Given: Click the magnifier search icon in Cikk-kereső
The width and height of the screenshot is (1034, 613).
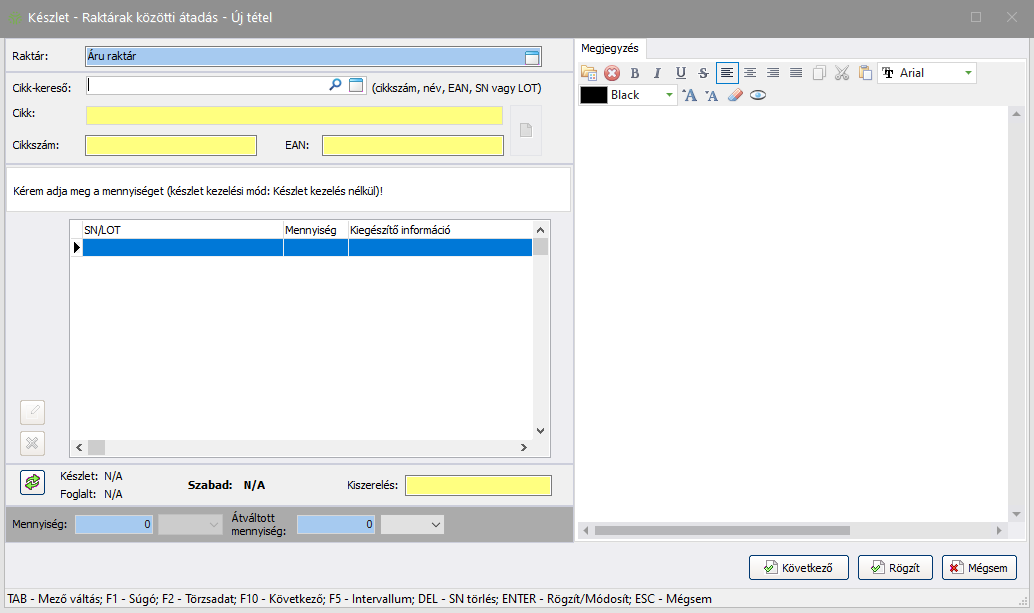Looking at the screenshot, I should [x=336, y=86].
